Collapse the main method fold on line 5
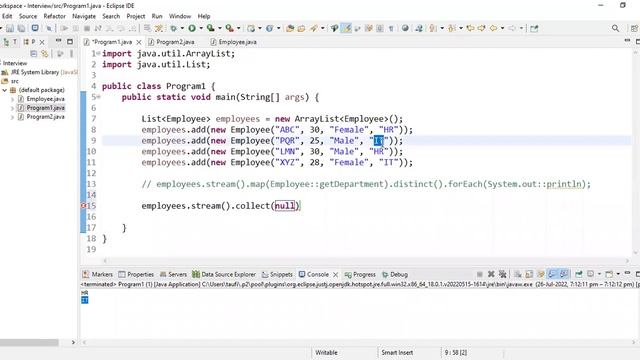640x360 pixels. (99, 97)
